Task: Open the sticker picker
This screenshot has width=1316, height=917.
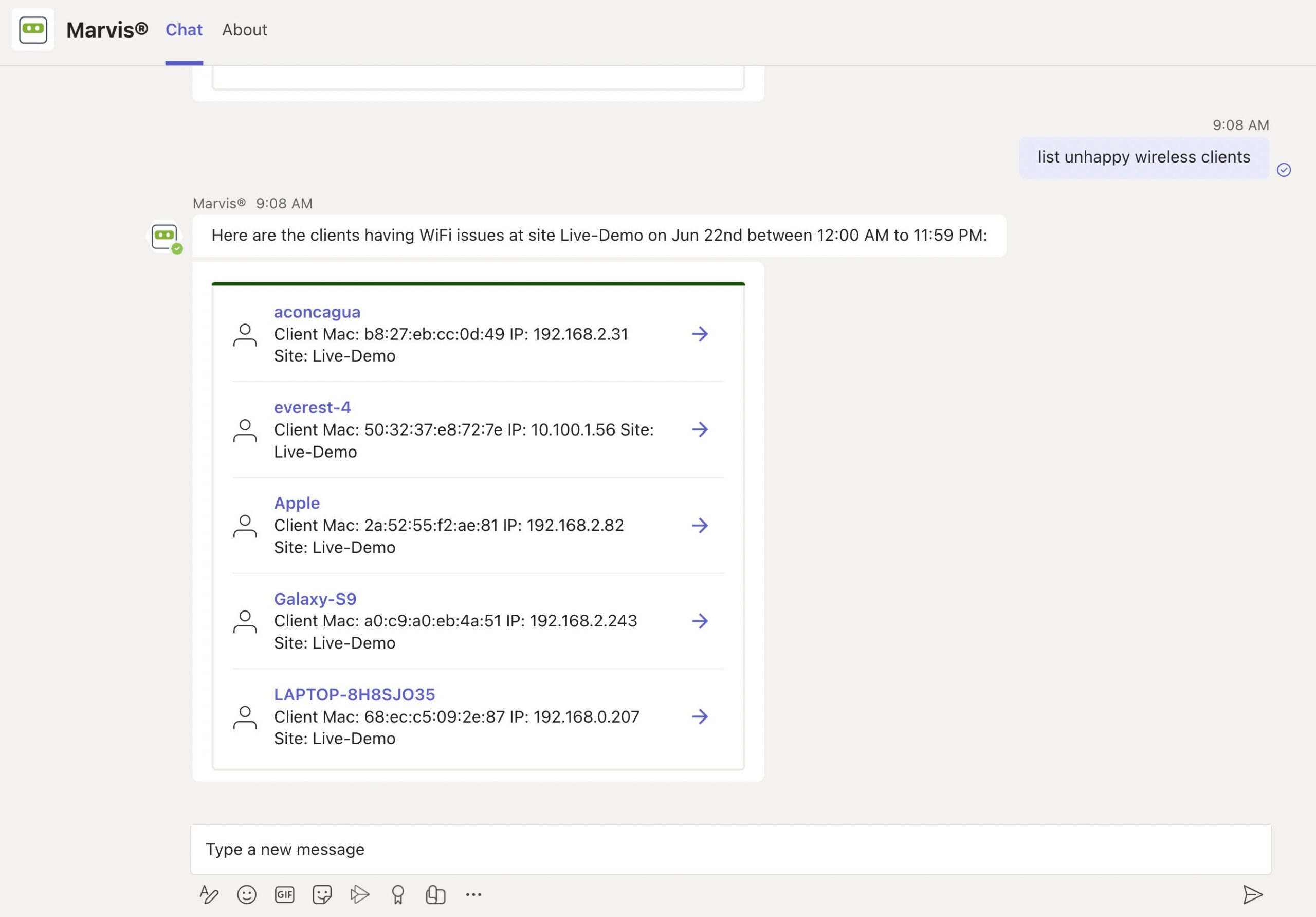Action: coord(322,894)
